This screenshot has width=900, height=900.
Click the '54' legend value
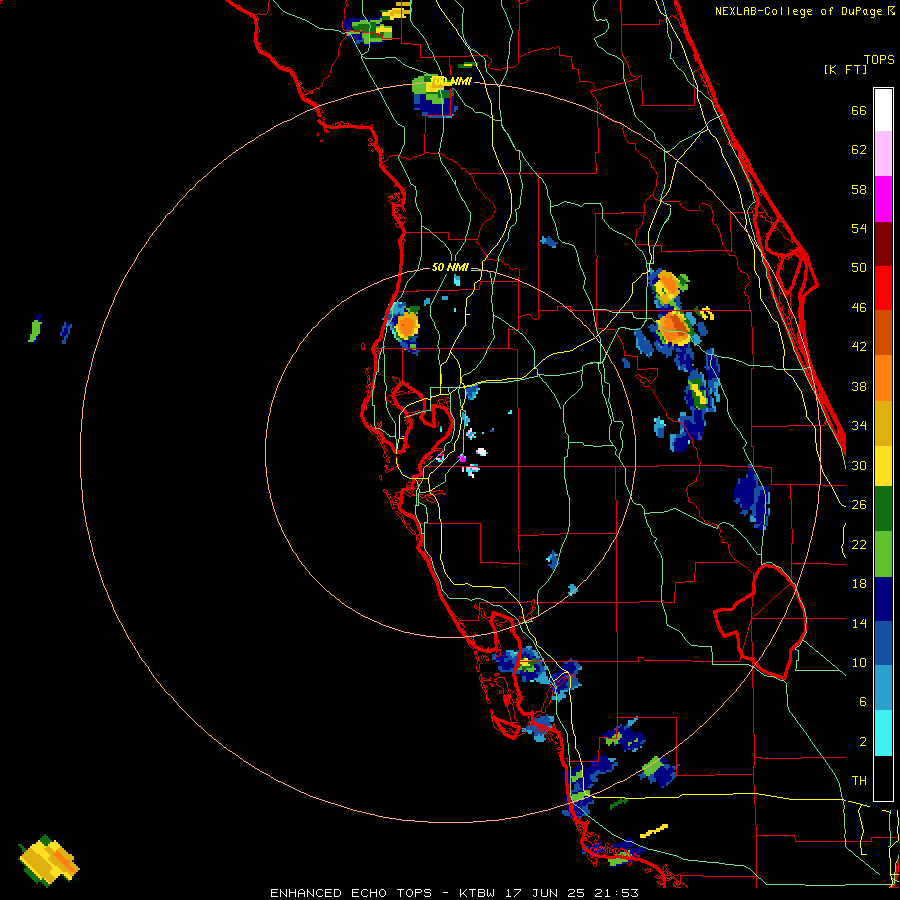point(859,228)
